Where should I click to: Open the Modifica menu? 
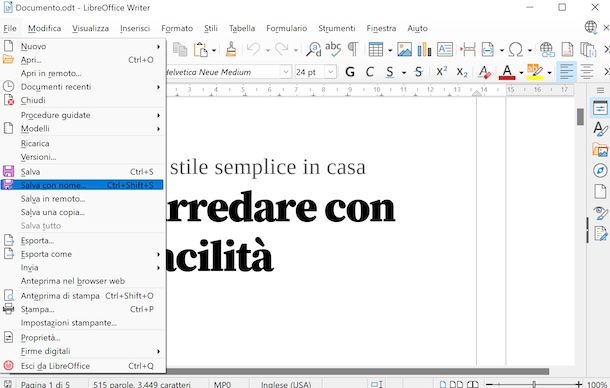coord(44,28)
